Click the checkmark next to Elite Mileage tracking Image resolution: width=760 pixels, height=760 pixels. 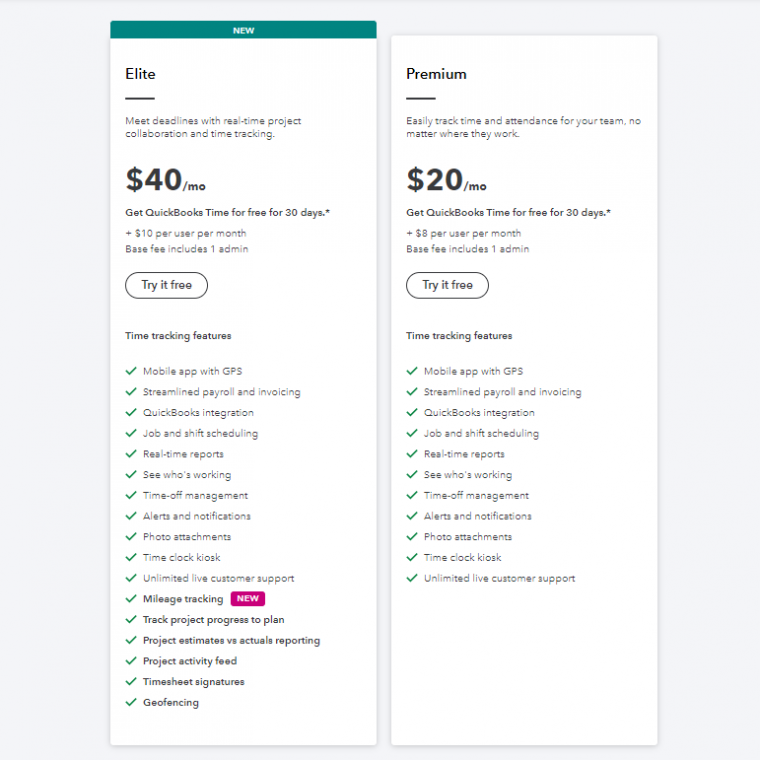coord(131,599)
